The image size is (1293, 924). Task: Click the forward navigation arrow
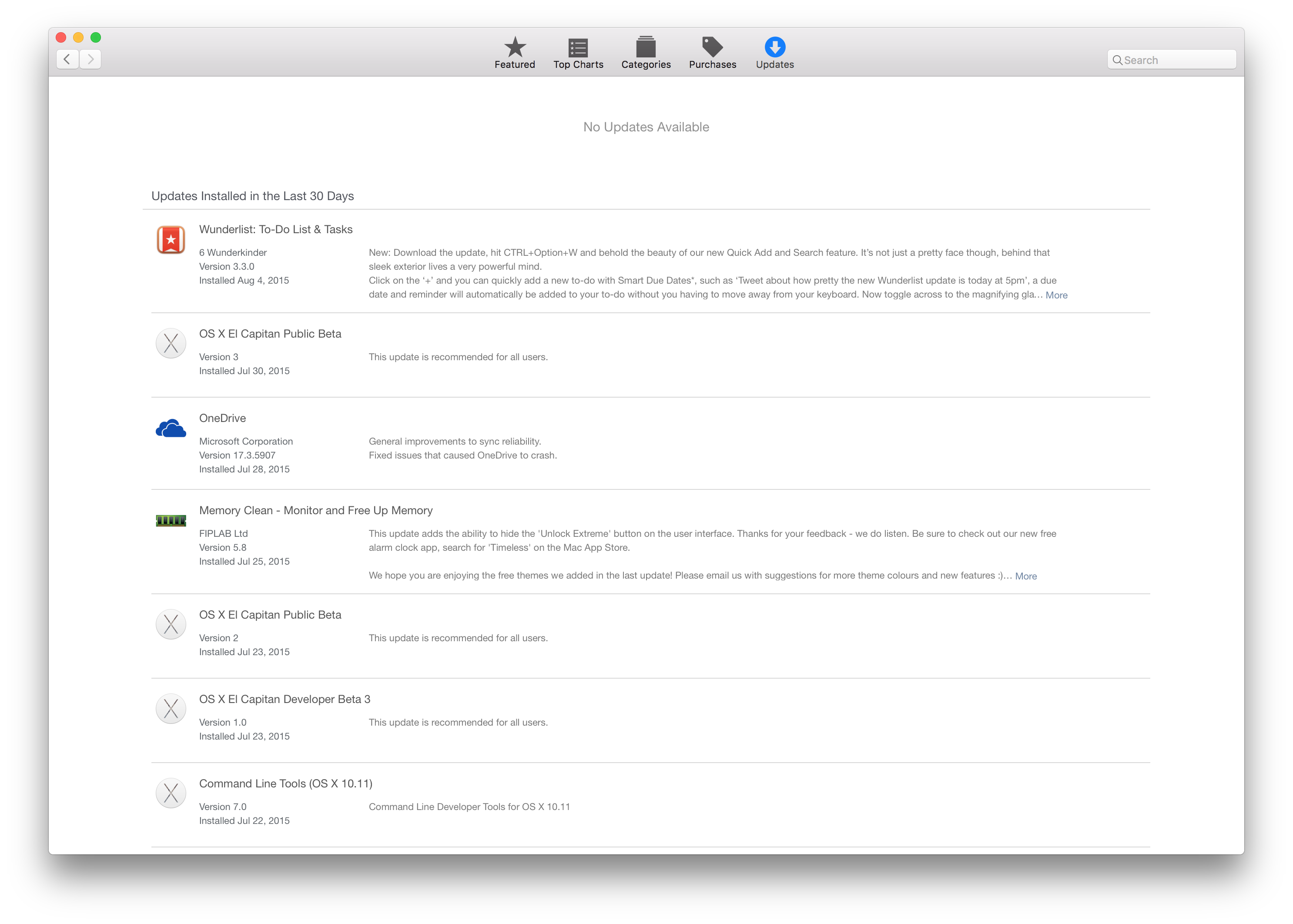90,59
